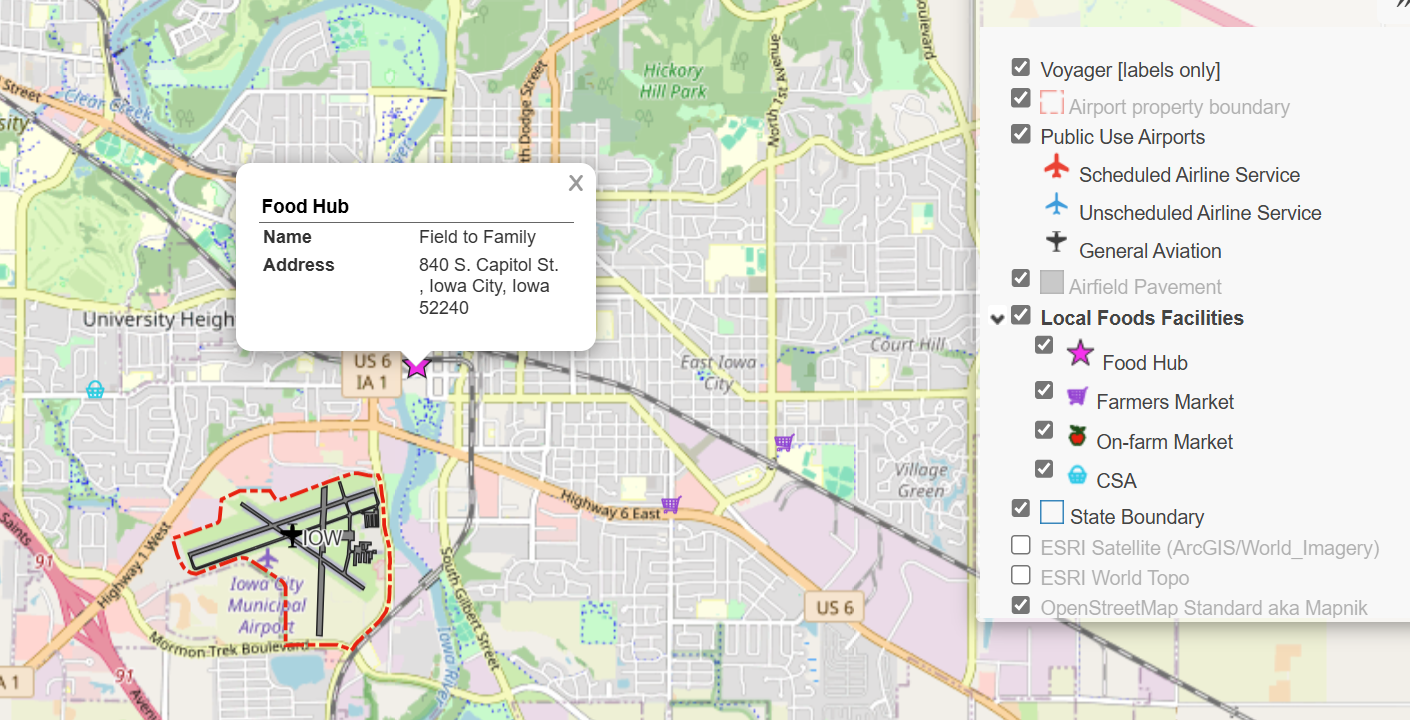Disable the Public Use Airports layer
Viewport: 1410px width, 720px height.
[x=1020, y=133]
